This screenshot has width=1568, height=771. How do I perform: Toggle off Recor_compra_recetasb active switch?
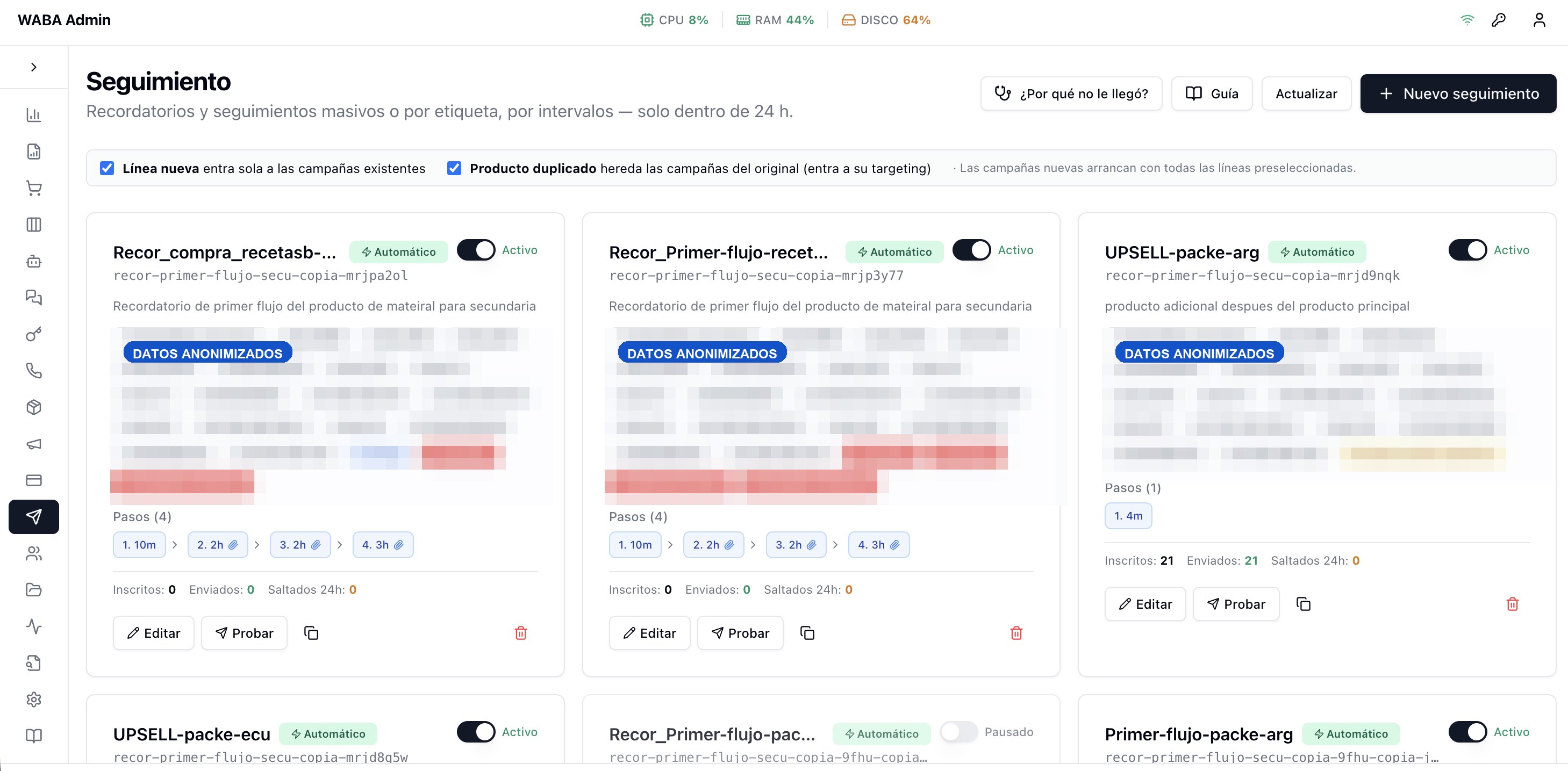pos(476,250)
